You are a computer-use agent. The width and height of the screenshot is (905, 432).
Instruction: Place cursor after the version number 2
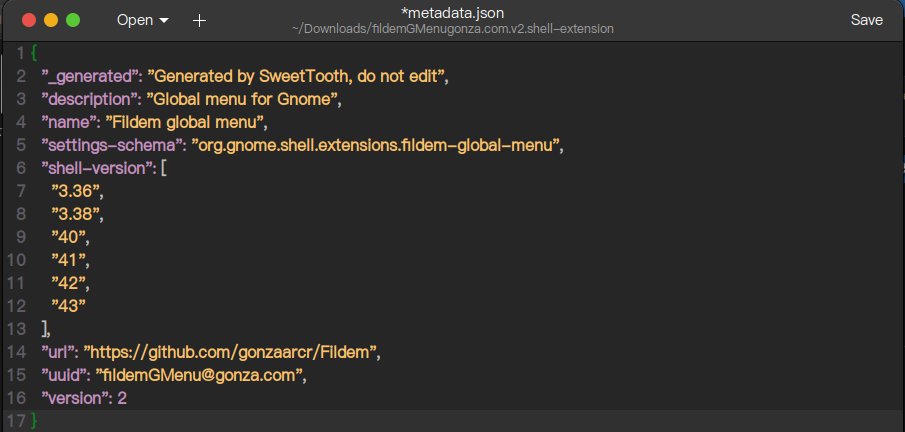click(x=128, y=398)
